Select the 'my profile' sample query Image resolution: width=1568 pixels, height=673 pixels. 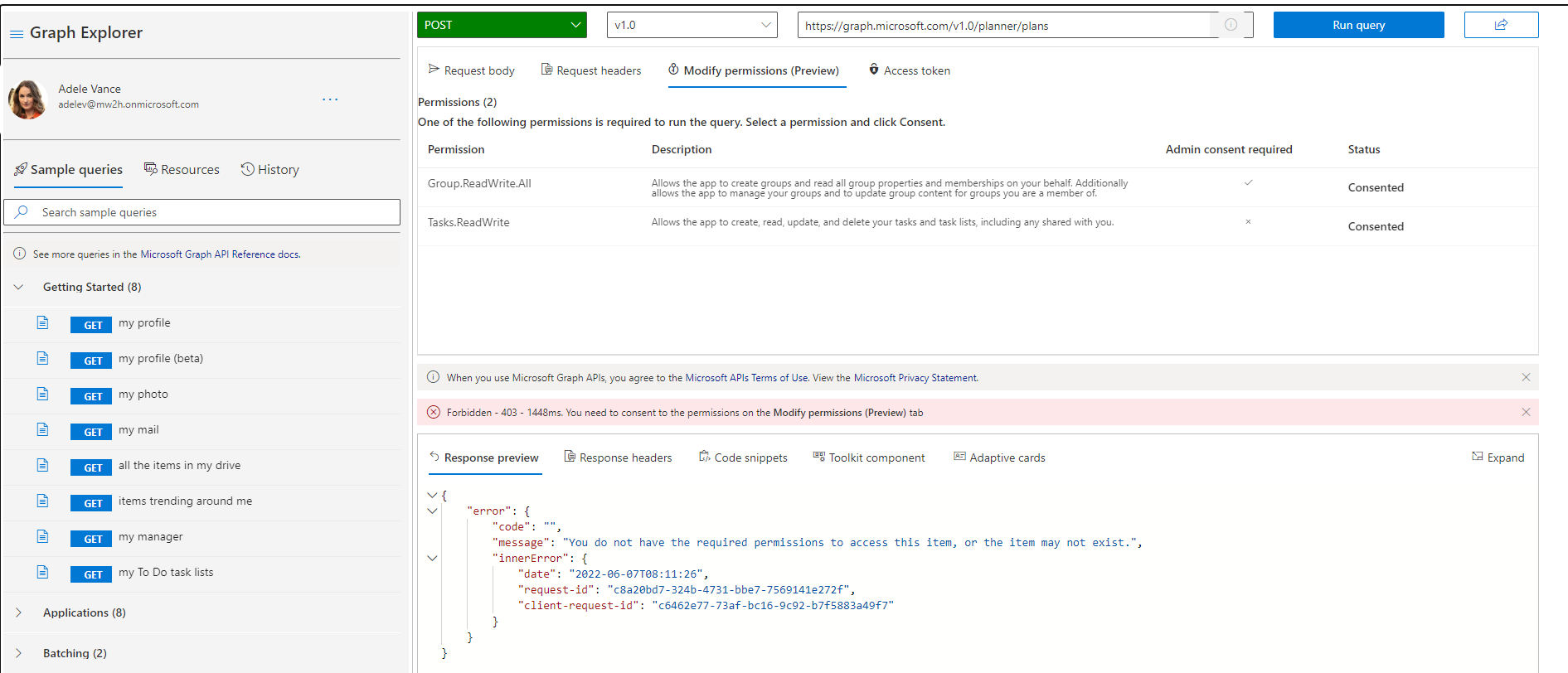click(x=144, y=323)
